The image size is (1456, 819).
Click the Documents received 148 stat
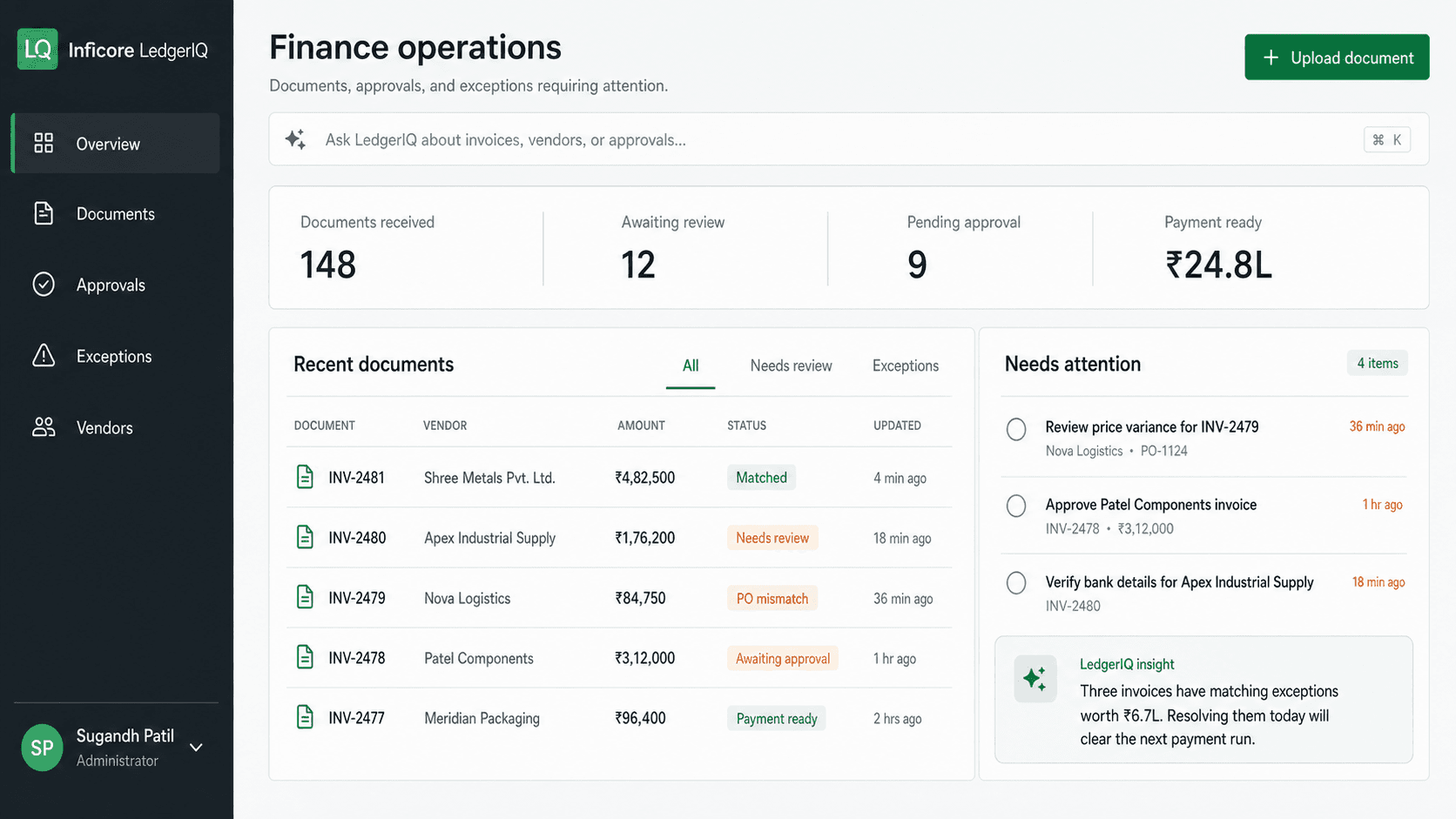coord(367,248)
